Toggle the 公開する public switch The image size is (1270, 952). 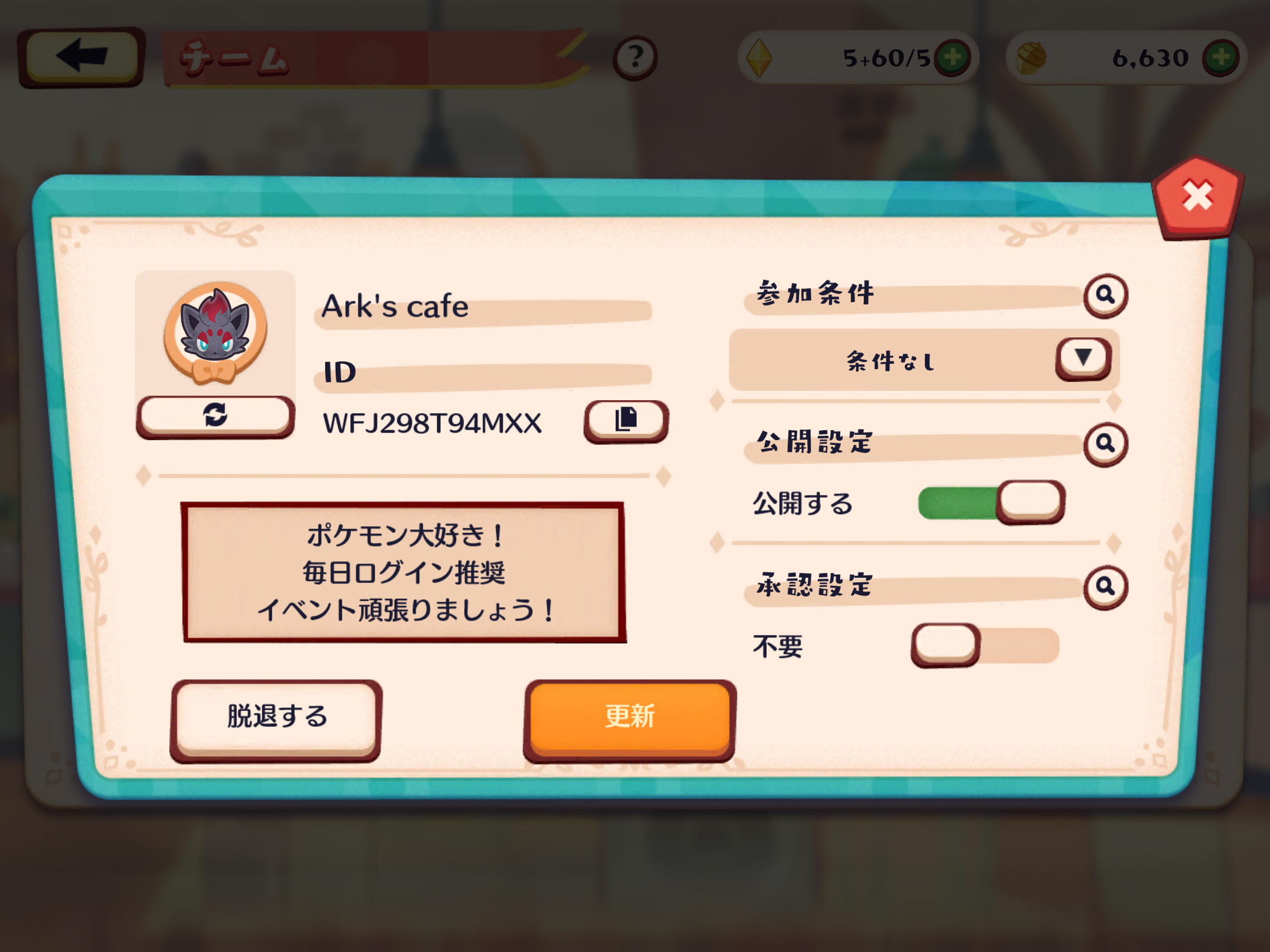coord(991,502)
